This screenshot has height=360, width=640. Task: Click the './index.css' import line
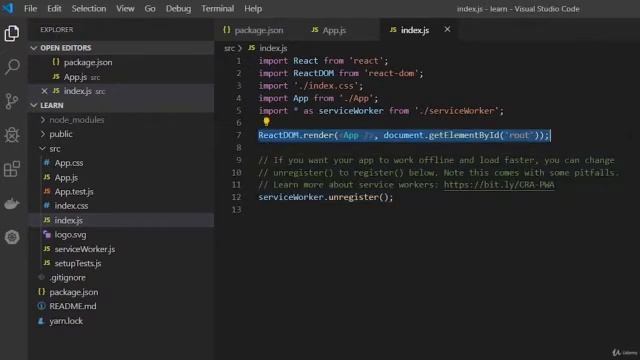coord(311,86)
